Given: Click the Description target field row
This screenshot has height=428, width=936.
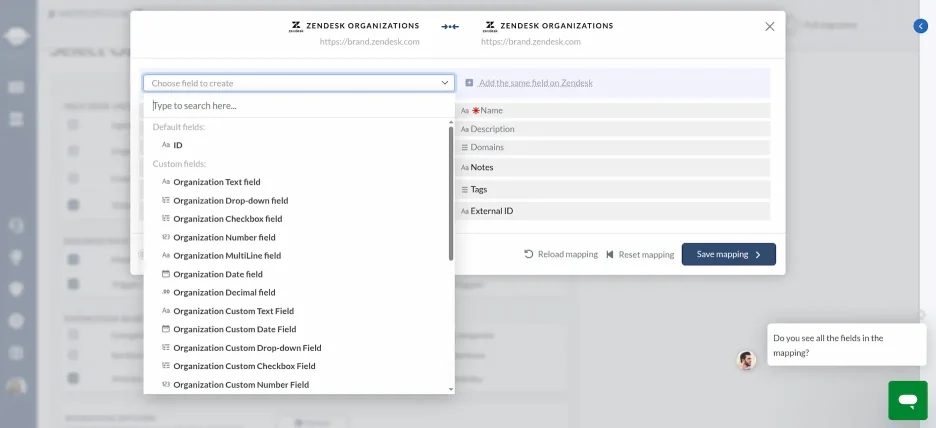Looking at the screenshot, I should click(612, 129).
